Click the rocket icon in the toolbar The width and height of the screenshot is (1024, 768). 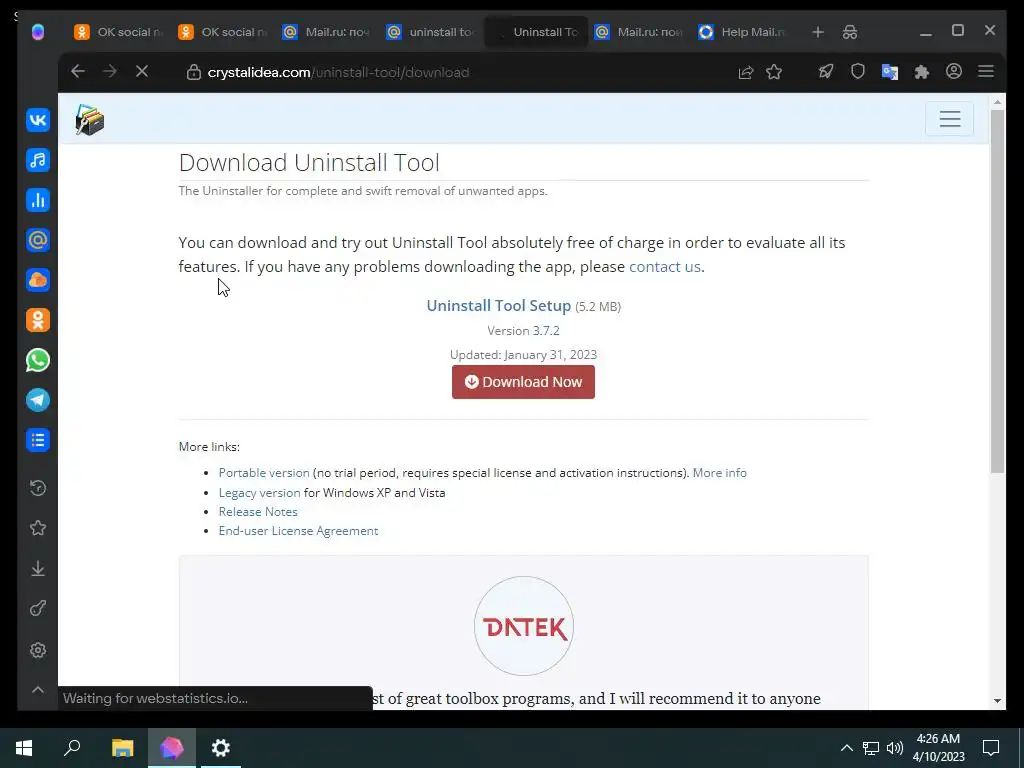[825, 72]
